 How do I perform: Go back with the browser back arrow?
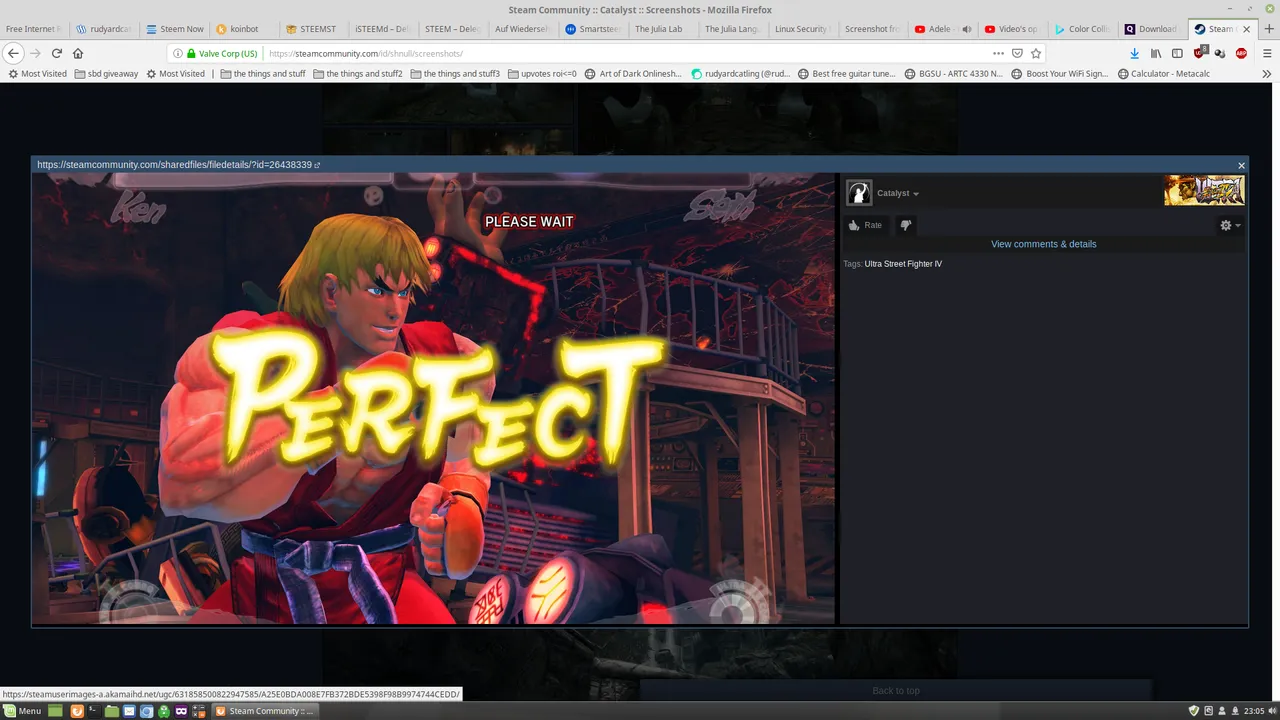coord(14,53)
